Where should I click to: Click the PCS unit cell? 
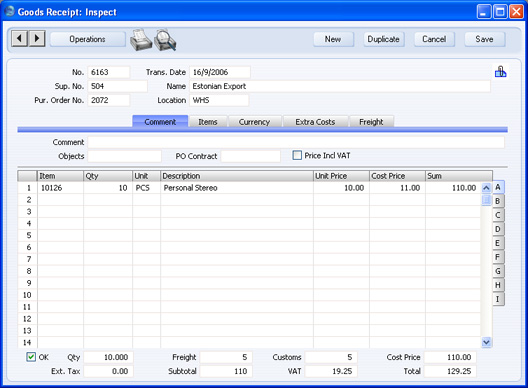146,188
